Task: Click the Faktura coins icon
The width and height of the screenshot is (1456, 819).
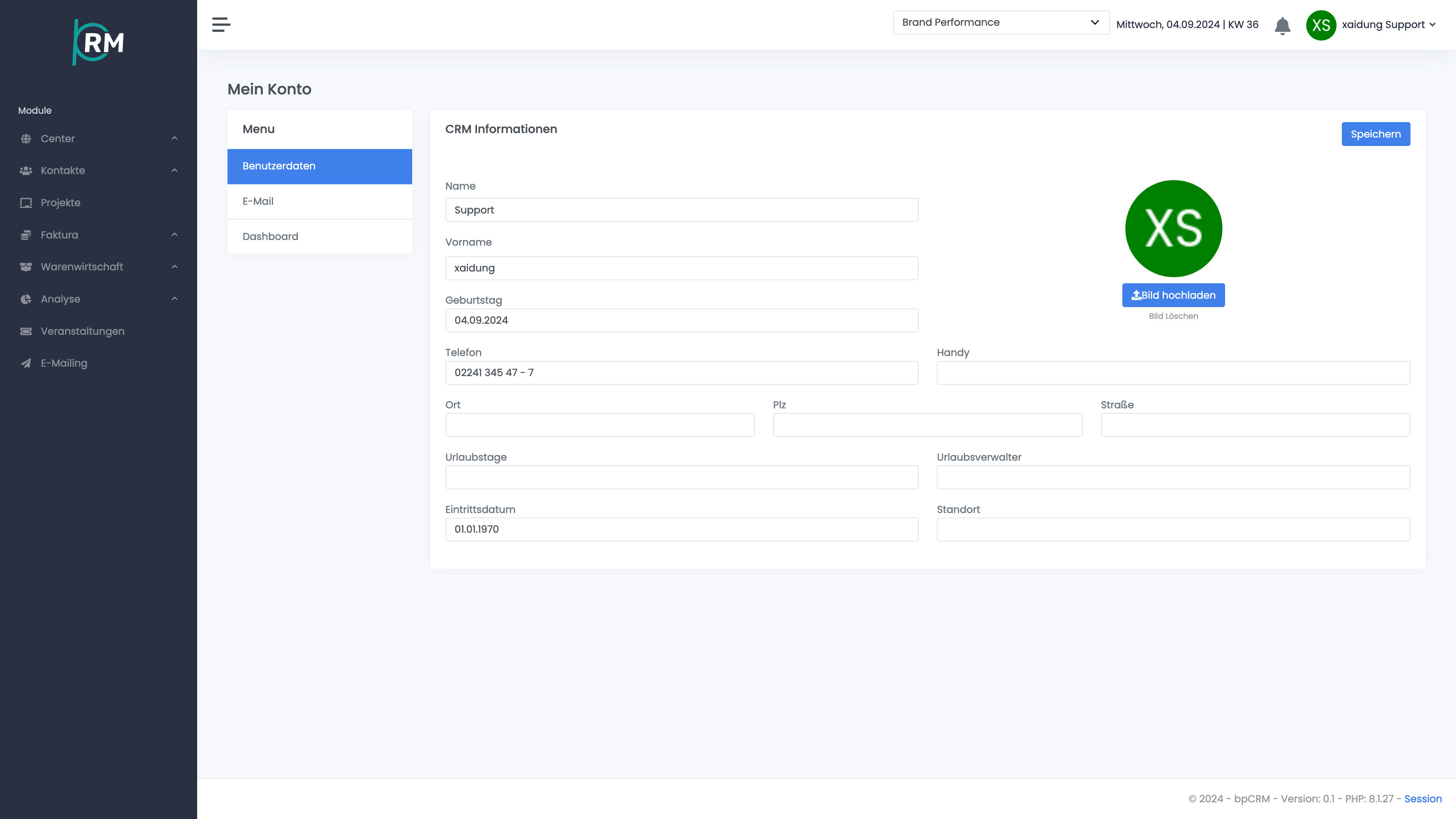Action: click(26, 235)
